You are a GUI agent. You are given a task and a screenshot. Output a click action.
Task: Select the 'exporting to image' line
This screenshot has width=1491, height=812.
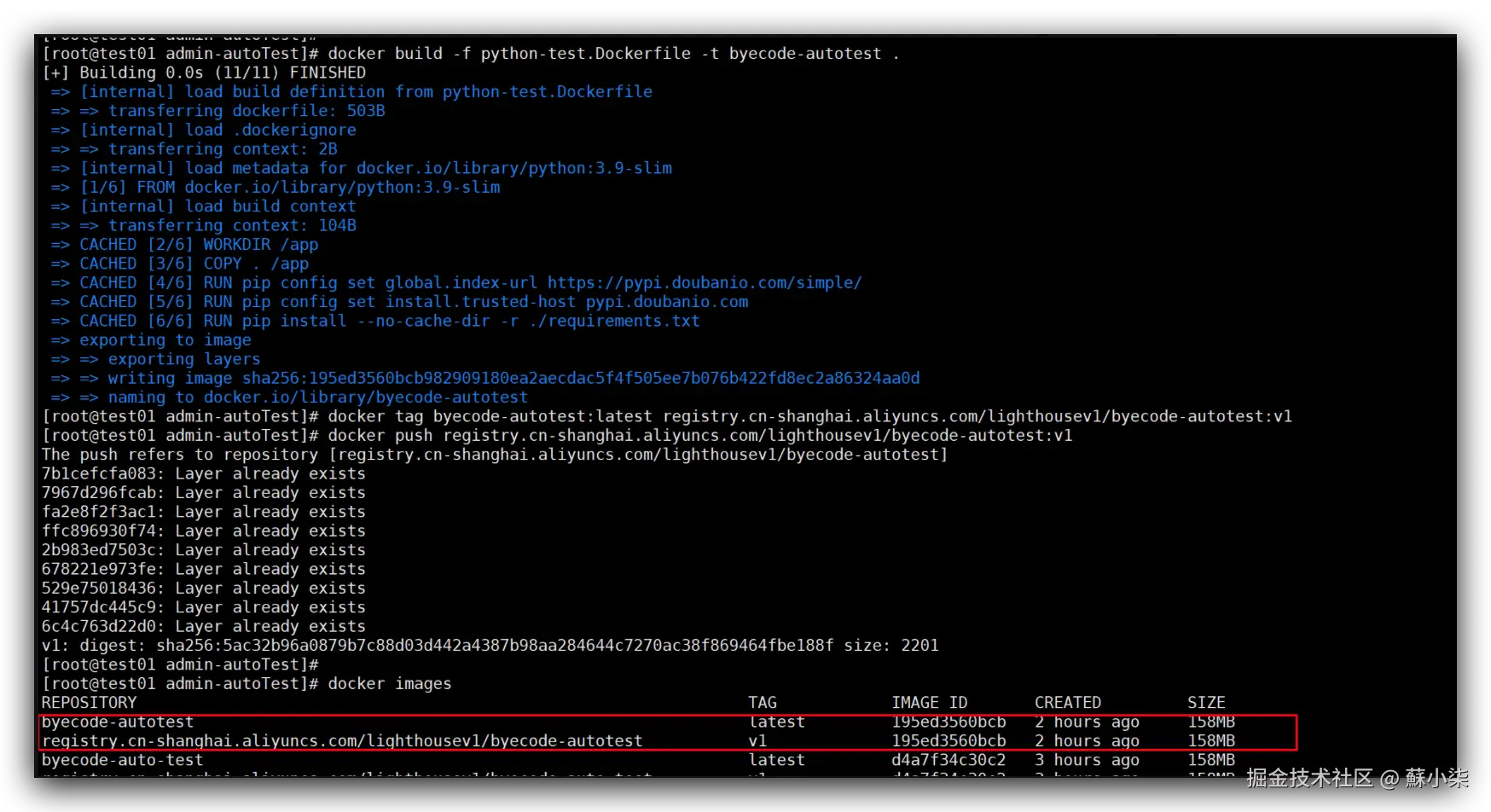[151, 340]
